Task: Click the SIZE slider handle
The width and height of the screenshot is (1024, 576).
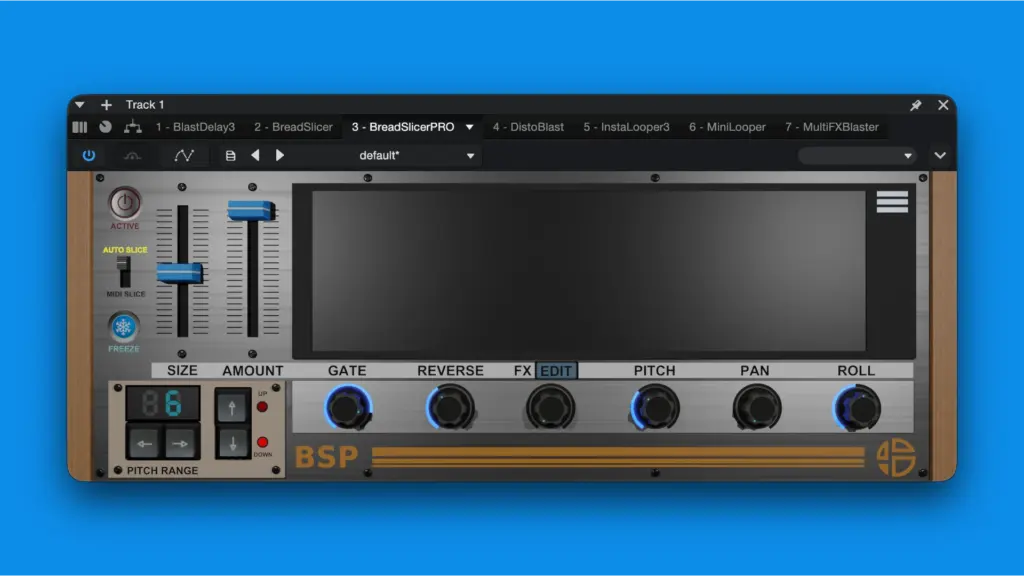Action: [180, 272]
